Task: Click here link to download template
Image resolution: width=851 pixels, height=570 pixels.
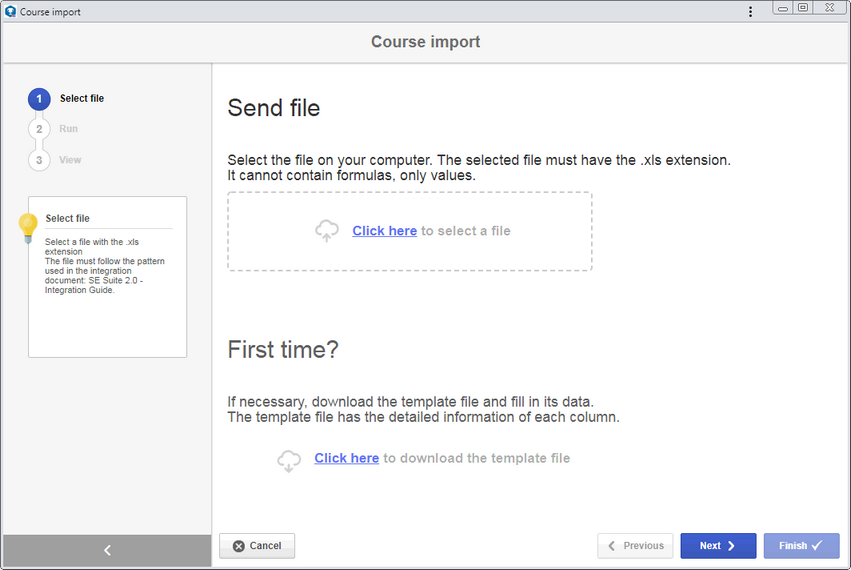Action: 346,458
